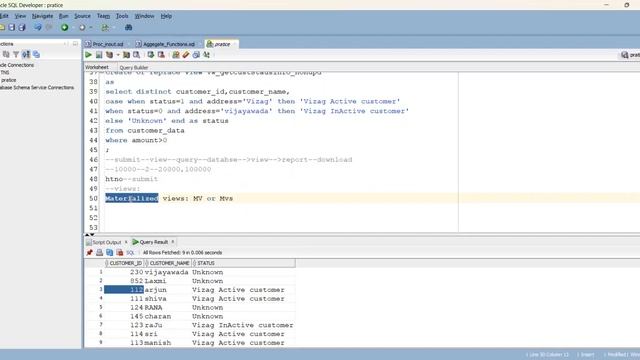
Task: Sort by the CUSTOMER_NAME column header
Action: tap(169, 263)
